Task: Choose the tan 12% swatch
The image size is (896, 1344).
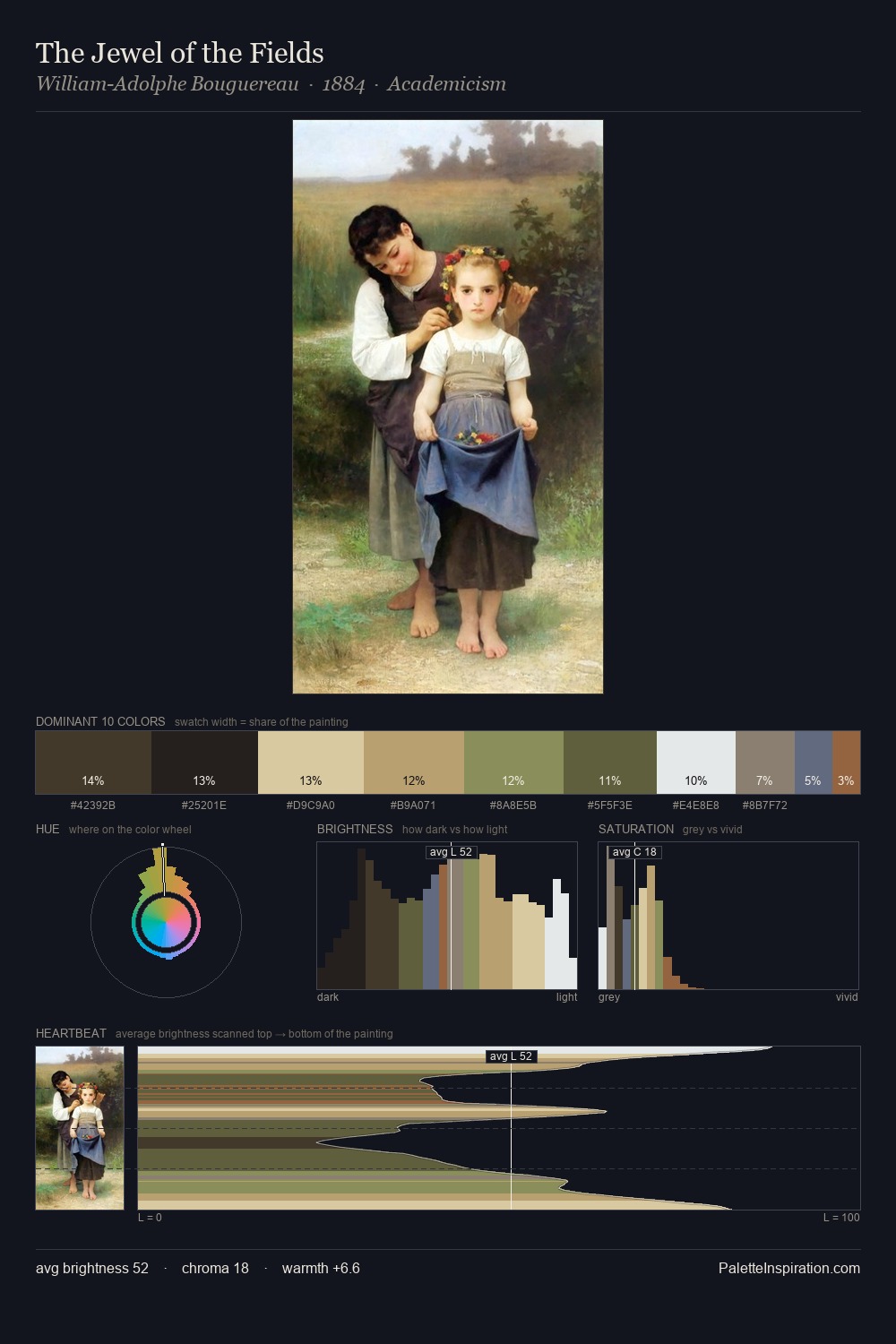Action: tap(414, 762)
